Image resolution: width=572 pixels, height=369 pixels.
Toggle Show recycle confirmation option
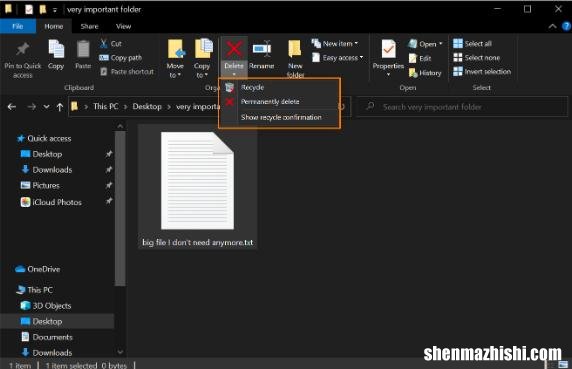coord(279,117)
